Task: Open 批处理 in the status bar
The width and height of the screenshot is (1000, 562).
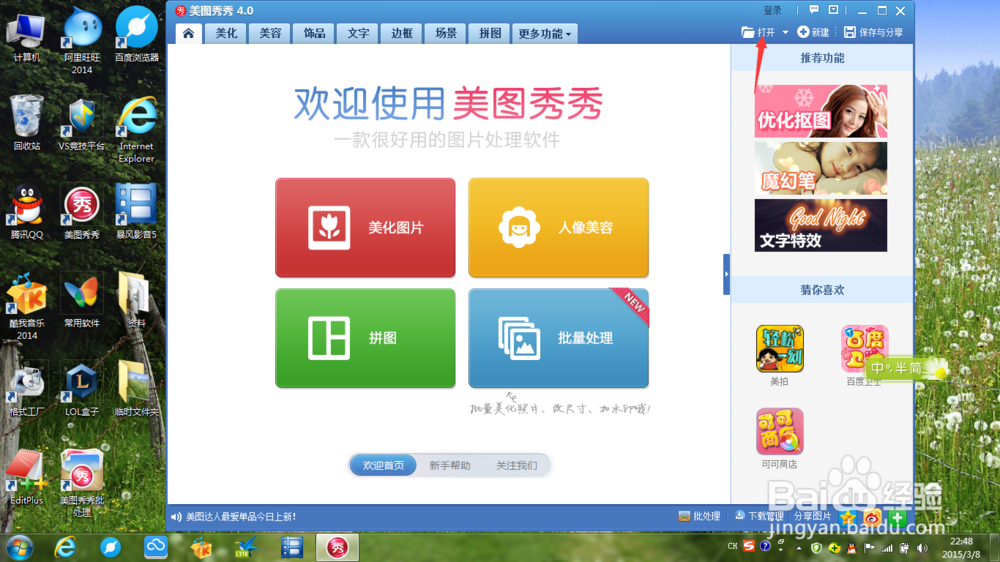Action: point(699,516)
